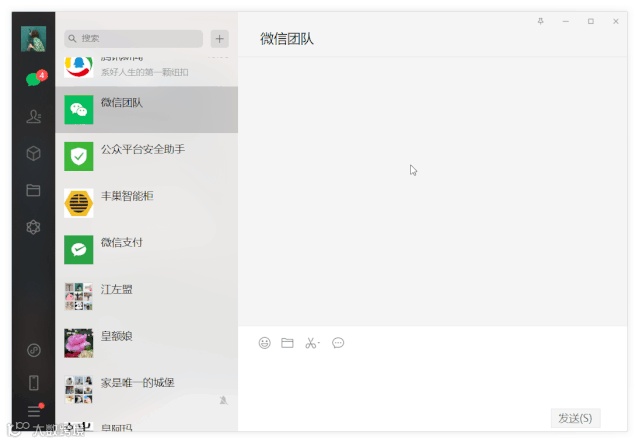Click the green shield avatar of 公众平台安全助手
This screenshot has width=639, height=443.
click(79, 156)
